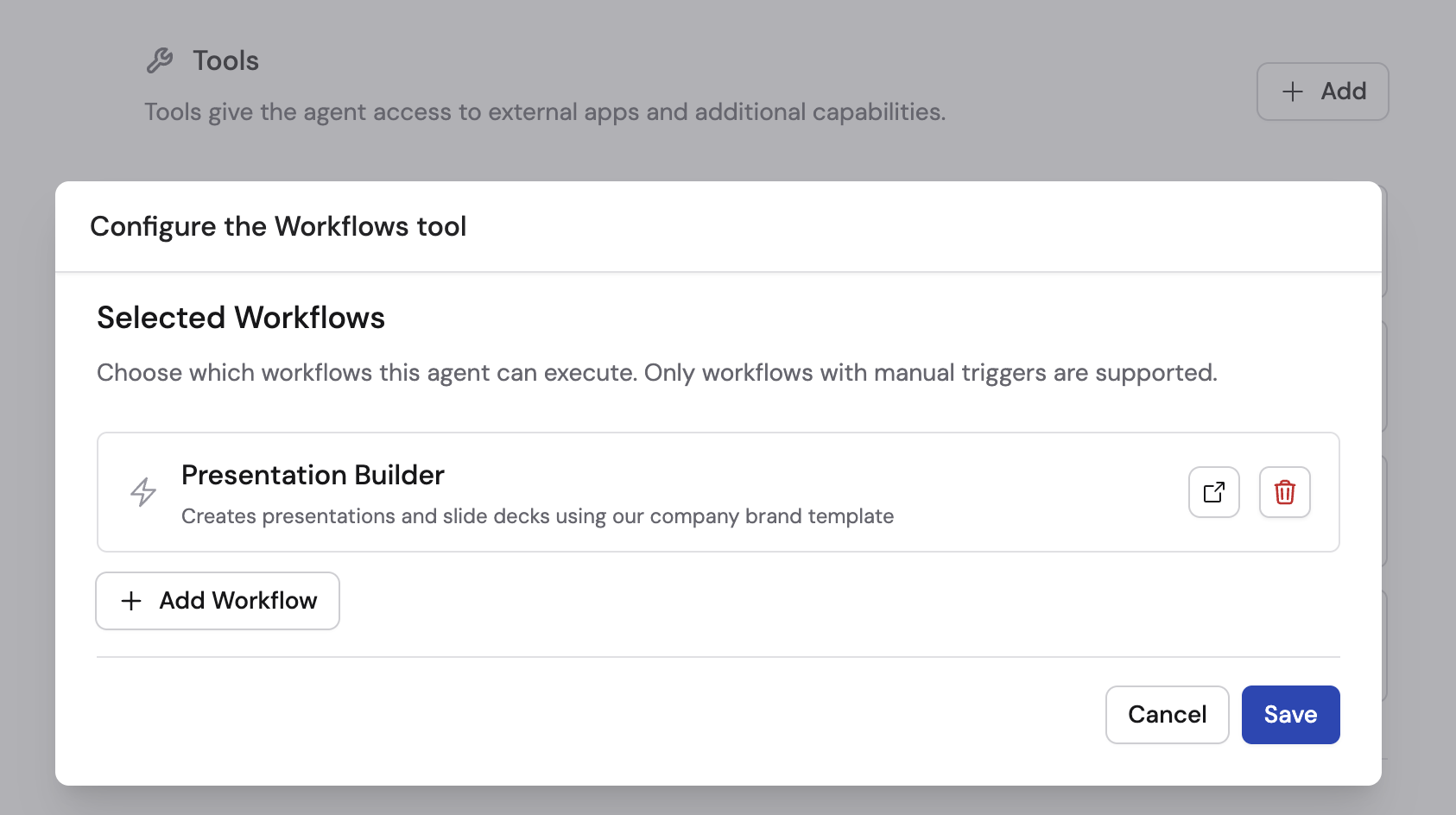
Task: Click the Selected Workflows heading
Action: tap(240, 317)
